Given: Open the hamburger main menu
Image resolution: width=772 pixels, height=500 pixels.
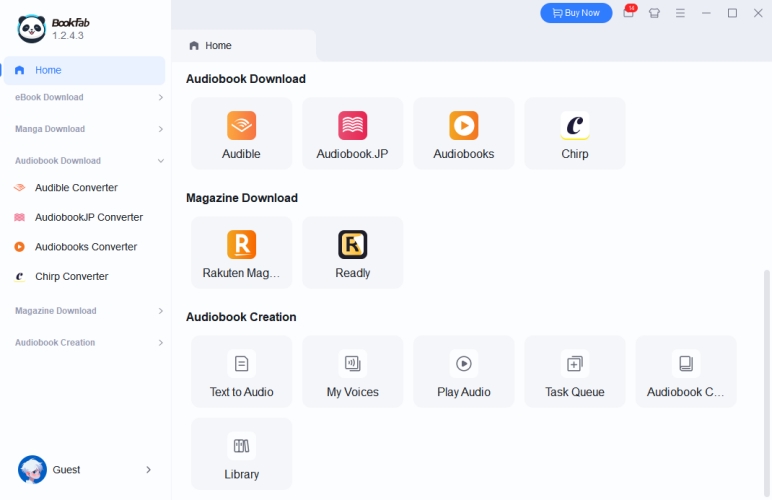Looking at the screenshot, I should coord(680,13).
